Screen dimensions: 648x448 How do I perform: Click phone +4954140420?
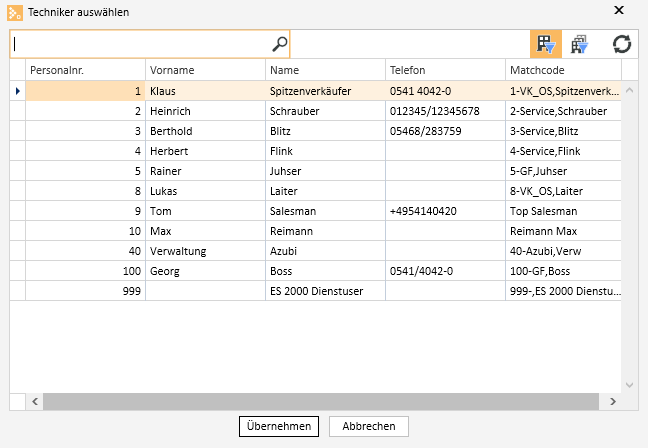(445, 211)
